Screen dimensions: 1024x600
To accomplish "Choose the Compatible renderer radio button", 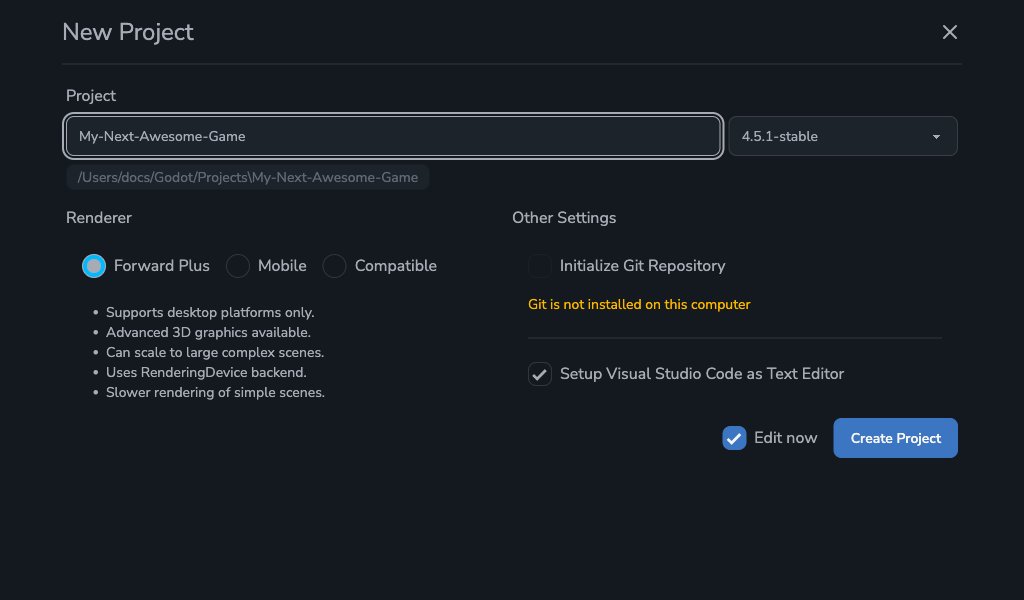I will pyautogui.click(x=334, y=266).
